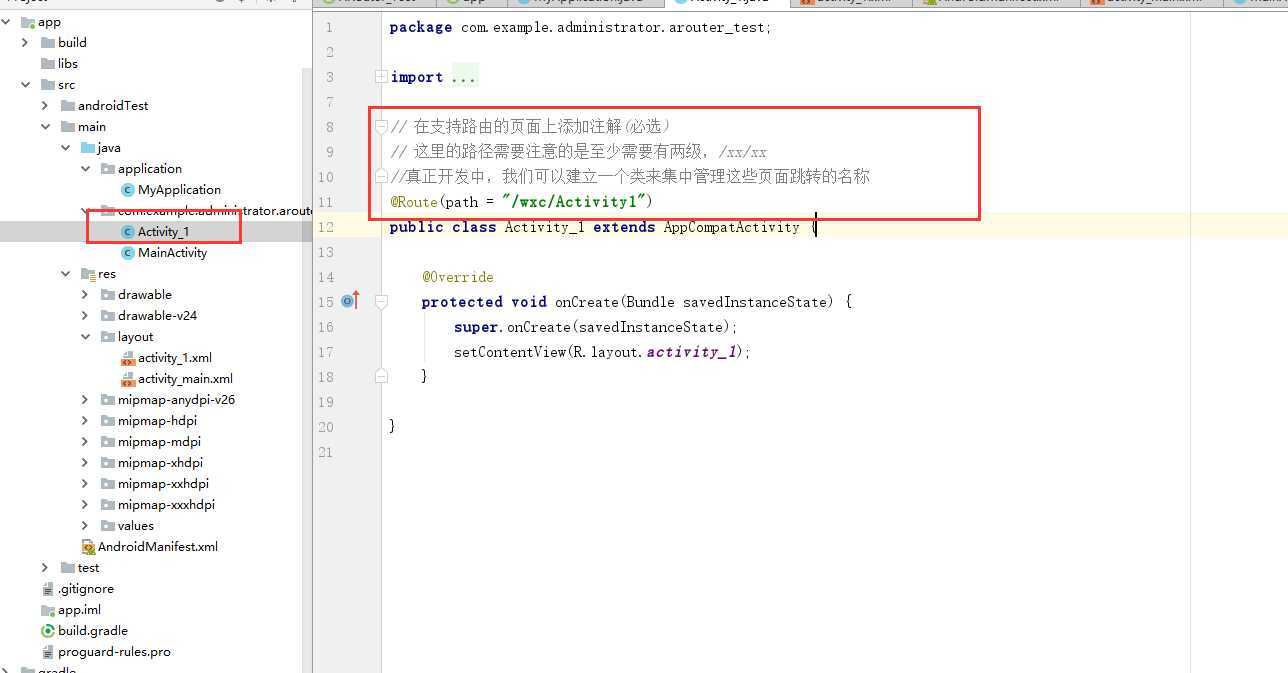The image size is (1288, 673).
Task: Expand the drawable folder arrow
Action: (85, 295)
